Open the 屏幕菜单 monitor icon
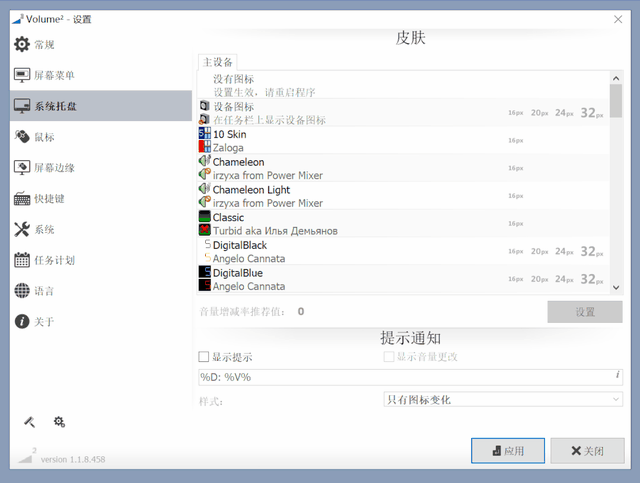Viewport: 640px width, 483px height. tap(22, 75)
